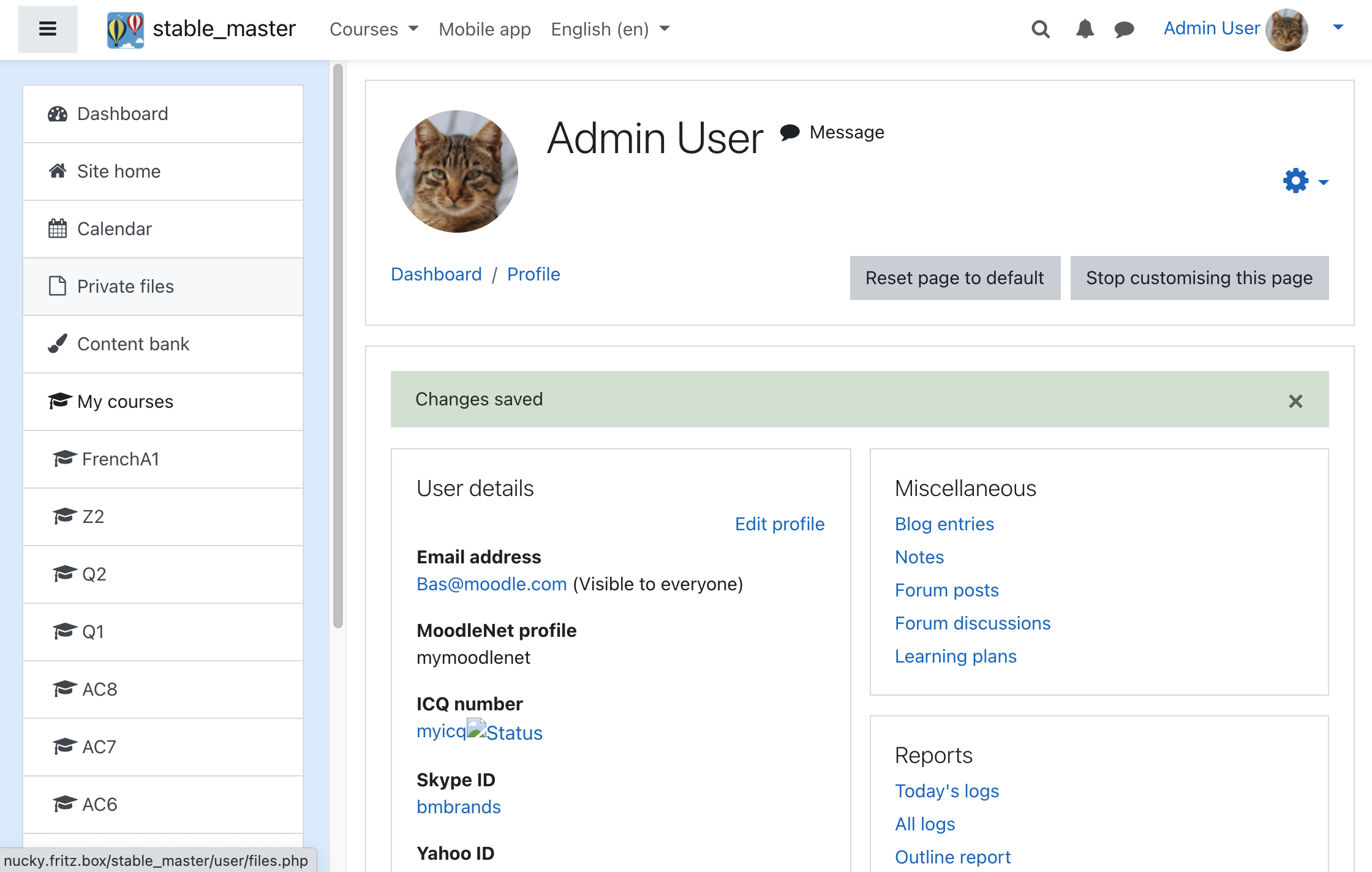Open the Courses dropdown menu
Viewport: 1372px width, 872px height.
(374, 29)
